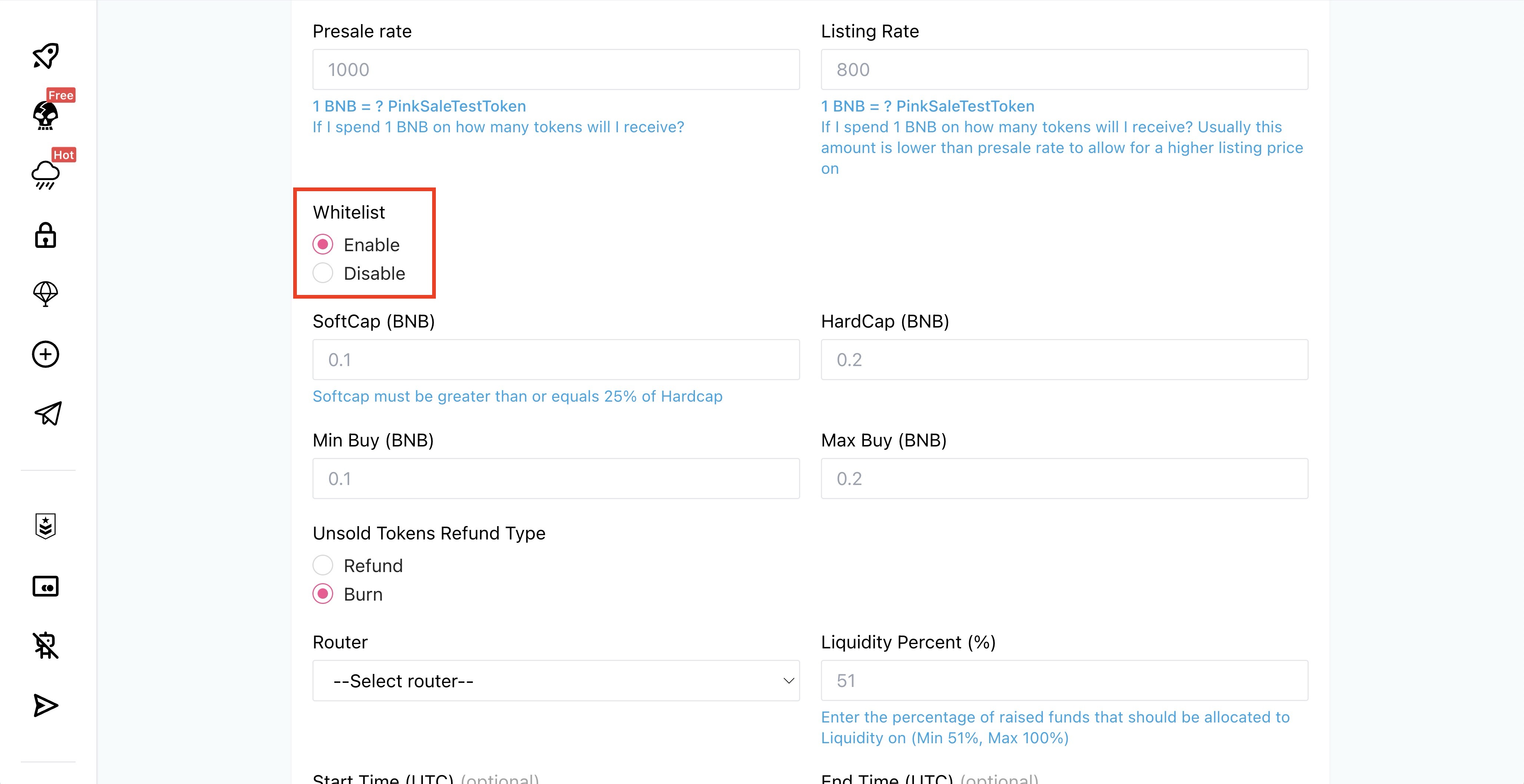Image resolution: width=1524 pixels, height=784 pixels.
Task: Click the 'Unsold Tokens Refund Type' label
Action: [429, 533]
